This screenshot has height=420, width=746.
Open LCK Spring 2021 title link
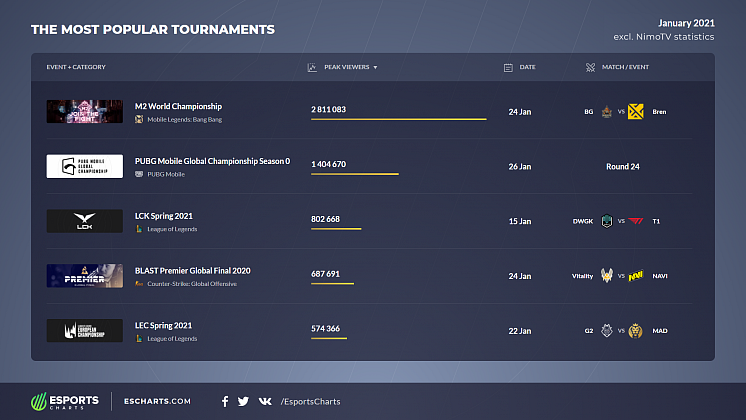(x=164, y=216)
